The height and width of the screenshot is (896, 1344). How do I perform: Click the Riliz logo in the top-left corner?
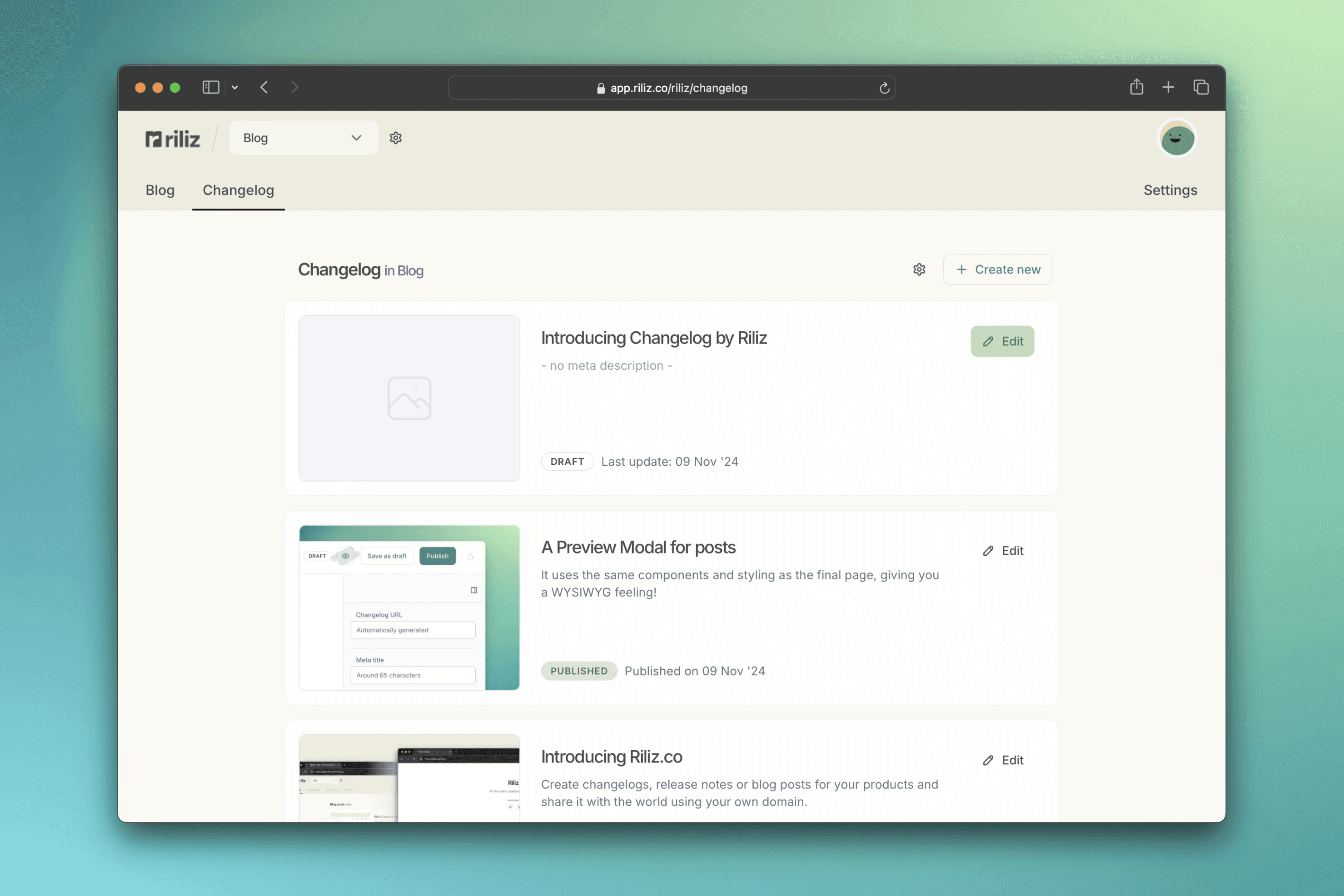coord(173,138)
